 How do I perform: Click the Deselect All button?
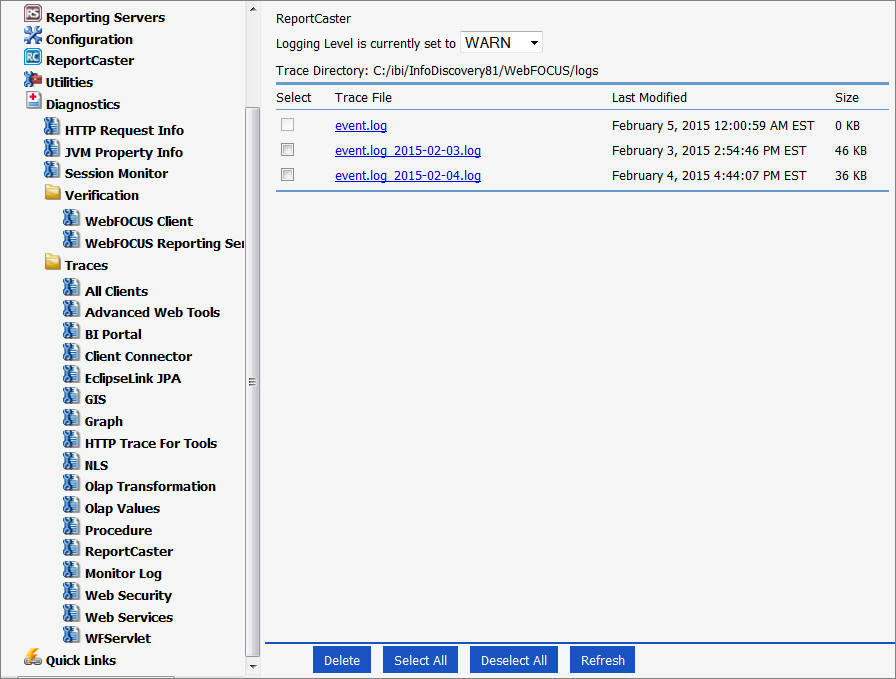pyautogui.click(x=514, y=660)
